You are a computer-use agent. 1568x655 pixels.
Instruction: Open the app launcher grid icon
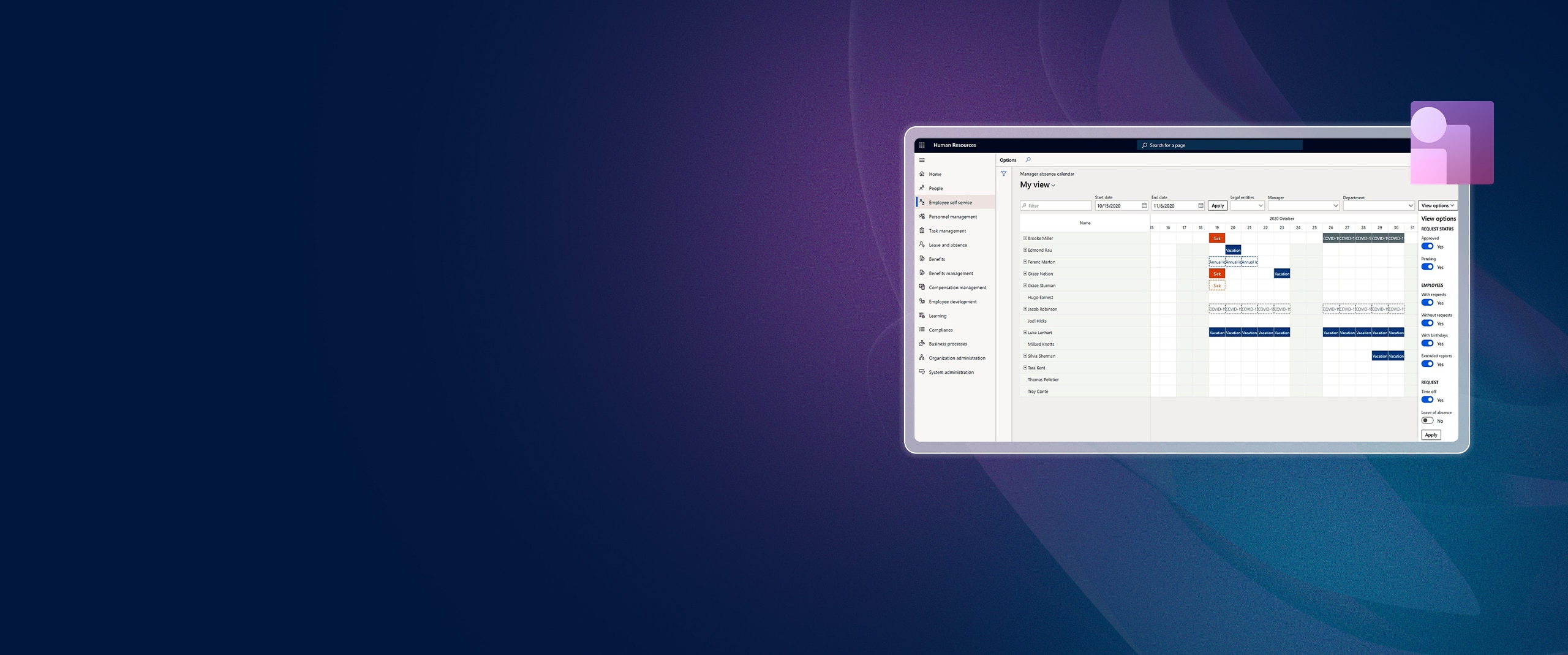pyautogui.click(x=922, y=145)
